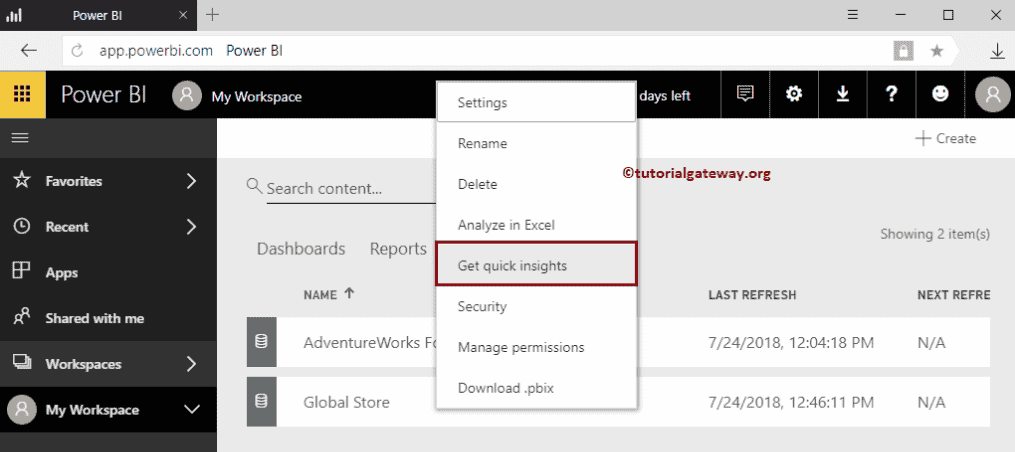Click the Favorites star icon in the sidebar
The image size is (1015, 452).
tap(21, 181)
